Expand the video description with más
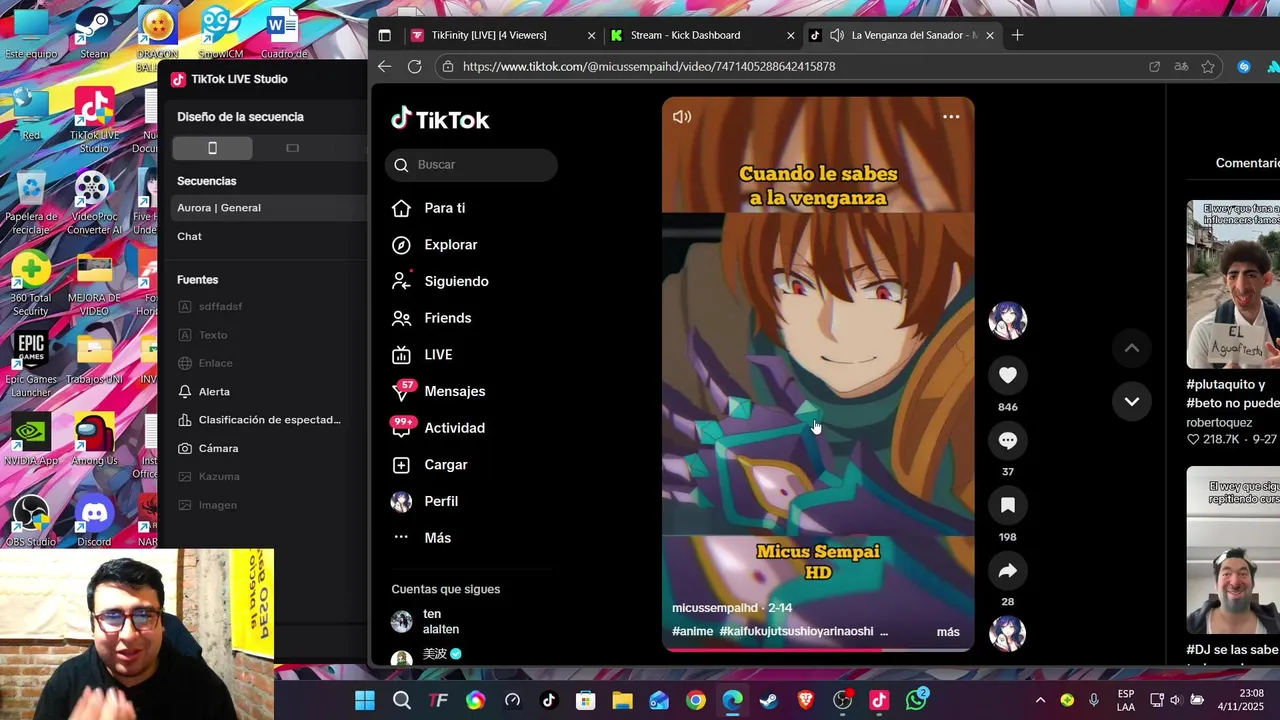 click(x=948, y=632)
